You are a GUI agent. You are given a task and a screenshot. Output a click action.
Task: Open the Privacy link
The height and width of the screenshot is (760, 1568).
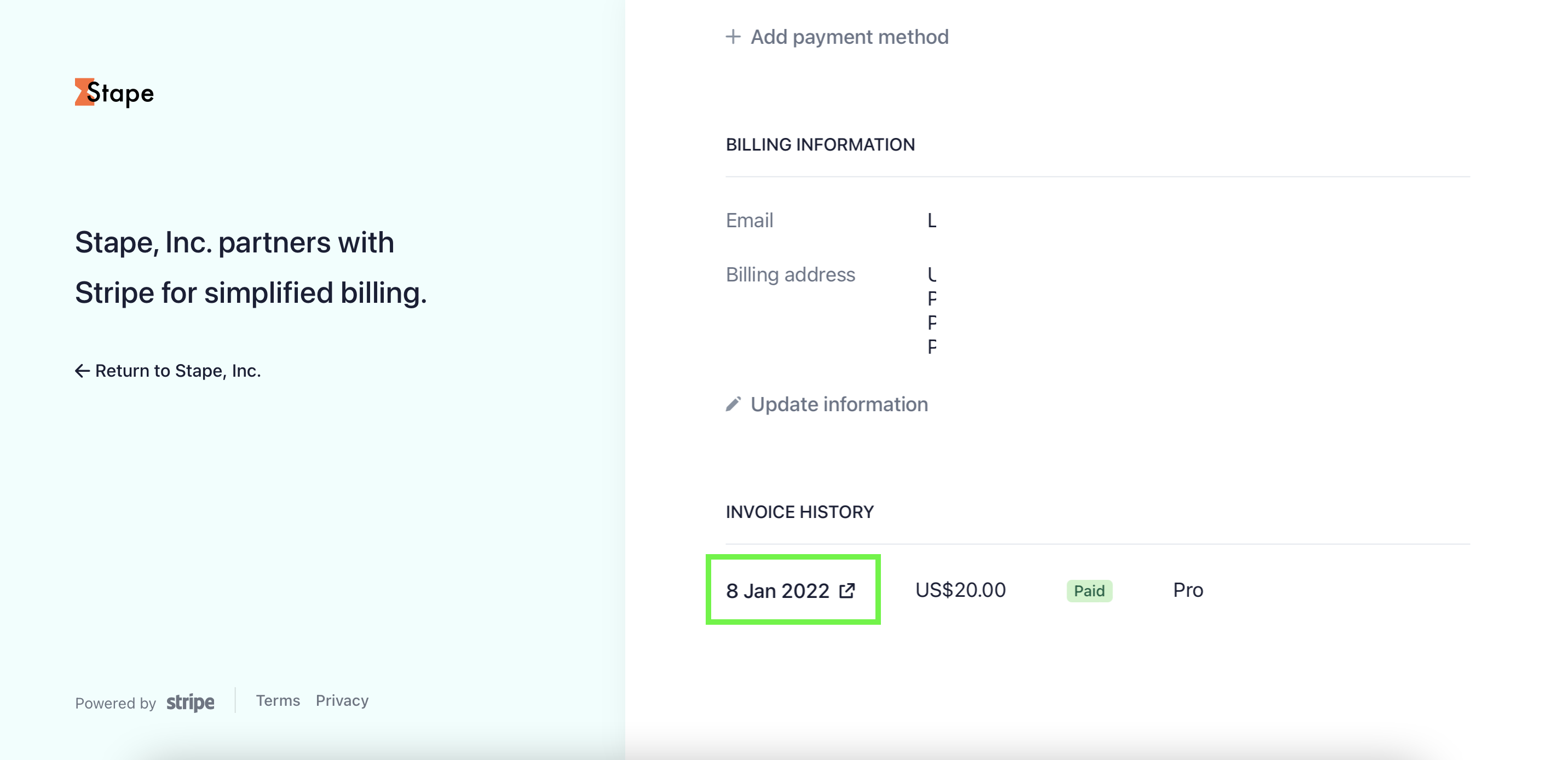coord(342,700)
